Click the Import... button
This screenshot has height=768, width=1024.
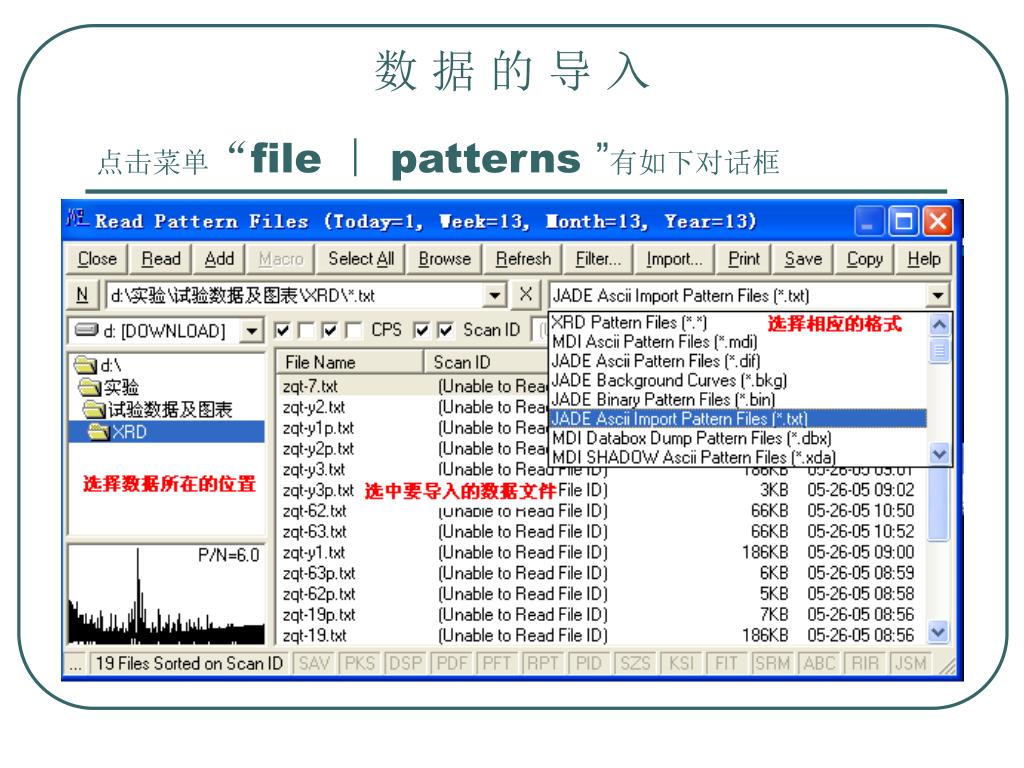(674, 259)
